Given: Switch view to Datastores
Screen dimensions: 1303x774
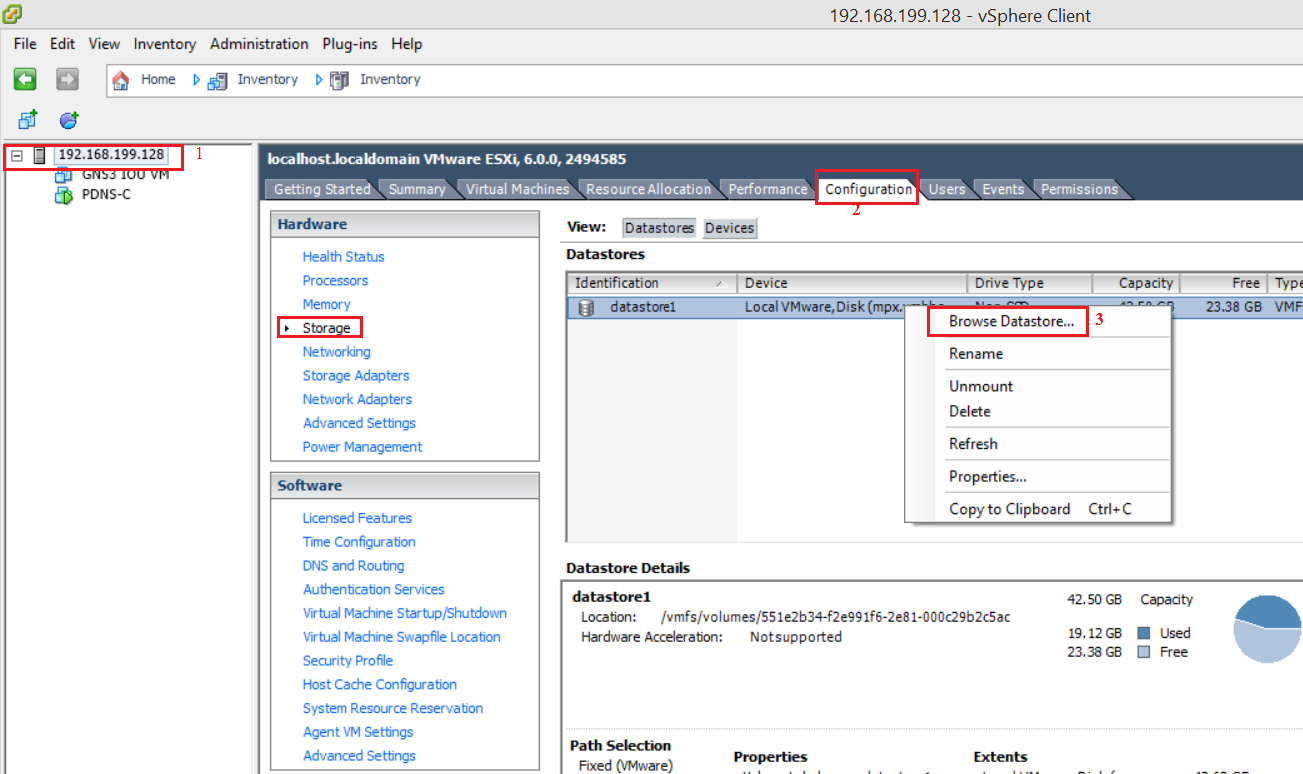Looking at the screenshot, I should coord(658,228).
